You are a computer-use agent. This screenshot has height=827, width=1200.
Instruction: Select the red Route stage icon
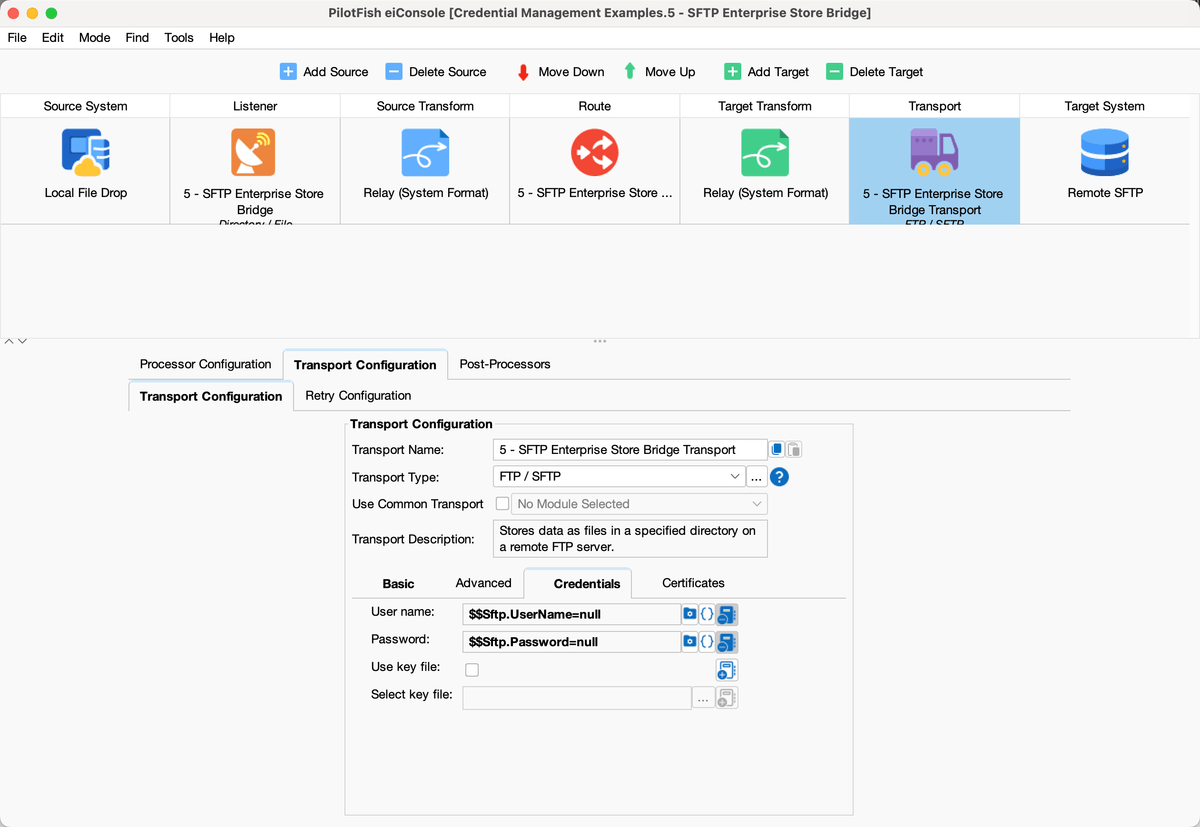pyautogui.click(x=595, y=153)
